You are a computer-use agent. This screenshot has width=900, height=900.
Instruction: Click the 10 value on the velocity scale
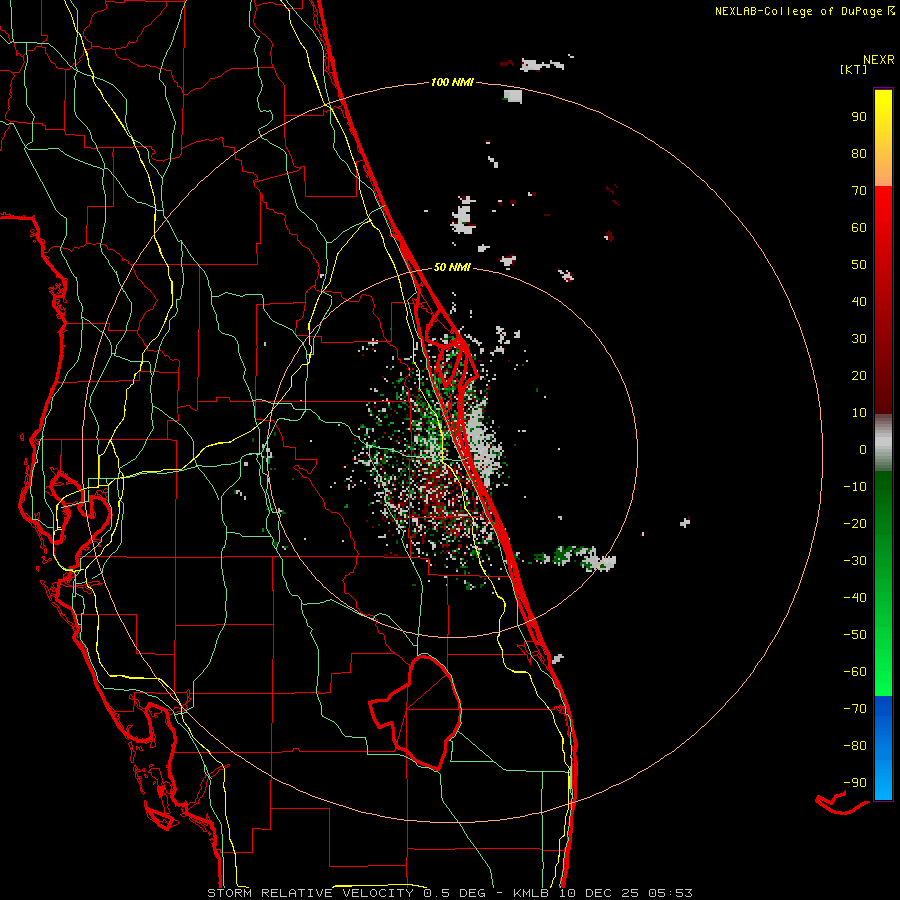pyautogui.click(x=859, y=413)
